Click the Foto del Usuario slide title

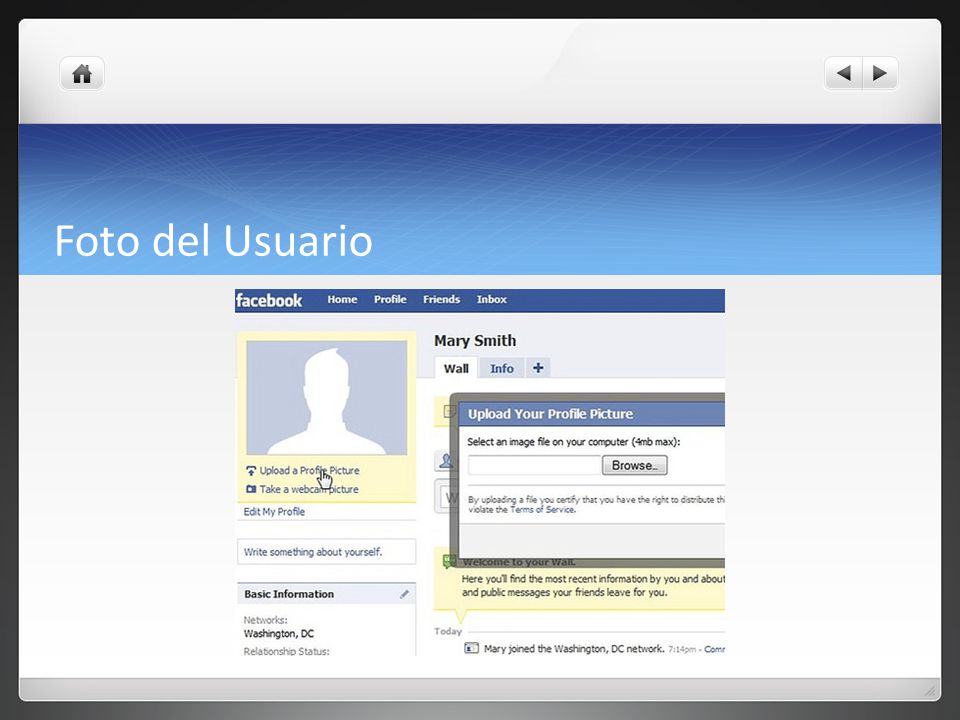pyautogui.click(x=214, y=241)
